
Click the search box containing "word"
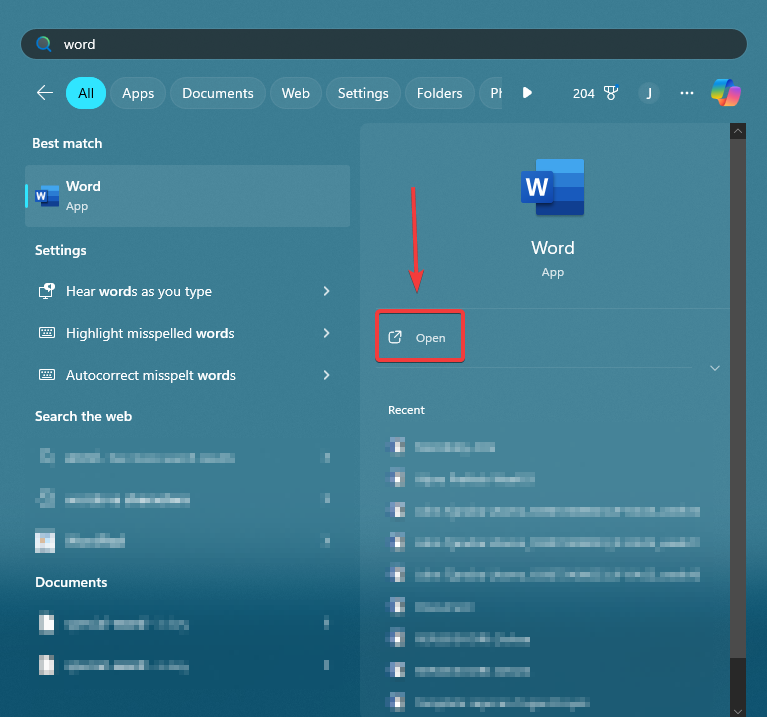pyautogui.click(x=384, y=44)
